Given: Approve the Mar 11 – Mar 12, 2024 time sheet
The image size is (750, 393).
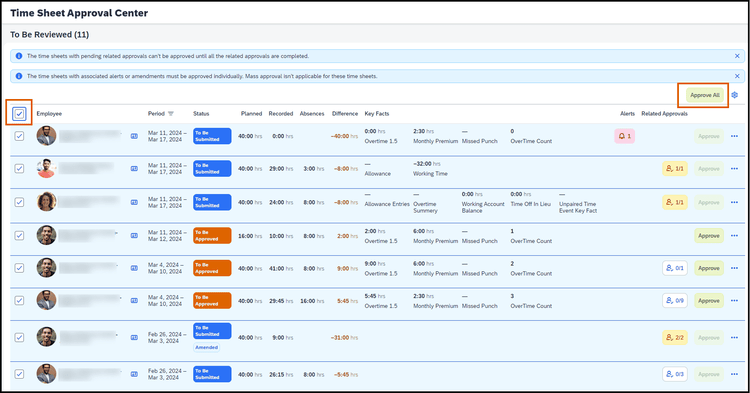Looking at the screenshot, I should [x=709, y=236].
